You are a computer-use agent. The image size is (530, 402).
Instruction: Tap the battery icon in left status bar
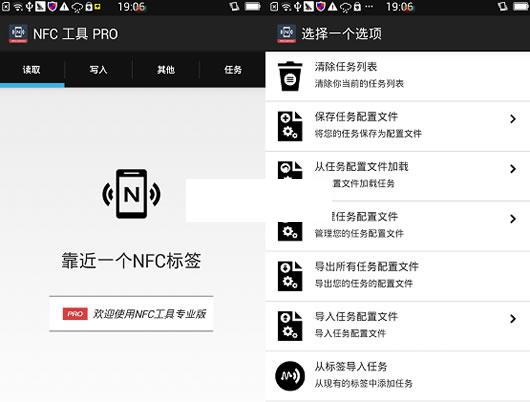252,7
